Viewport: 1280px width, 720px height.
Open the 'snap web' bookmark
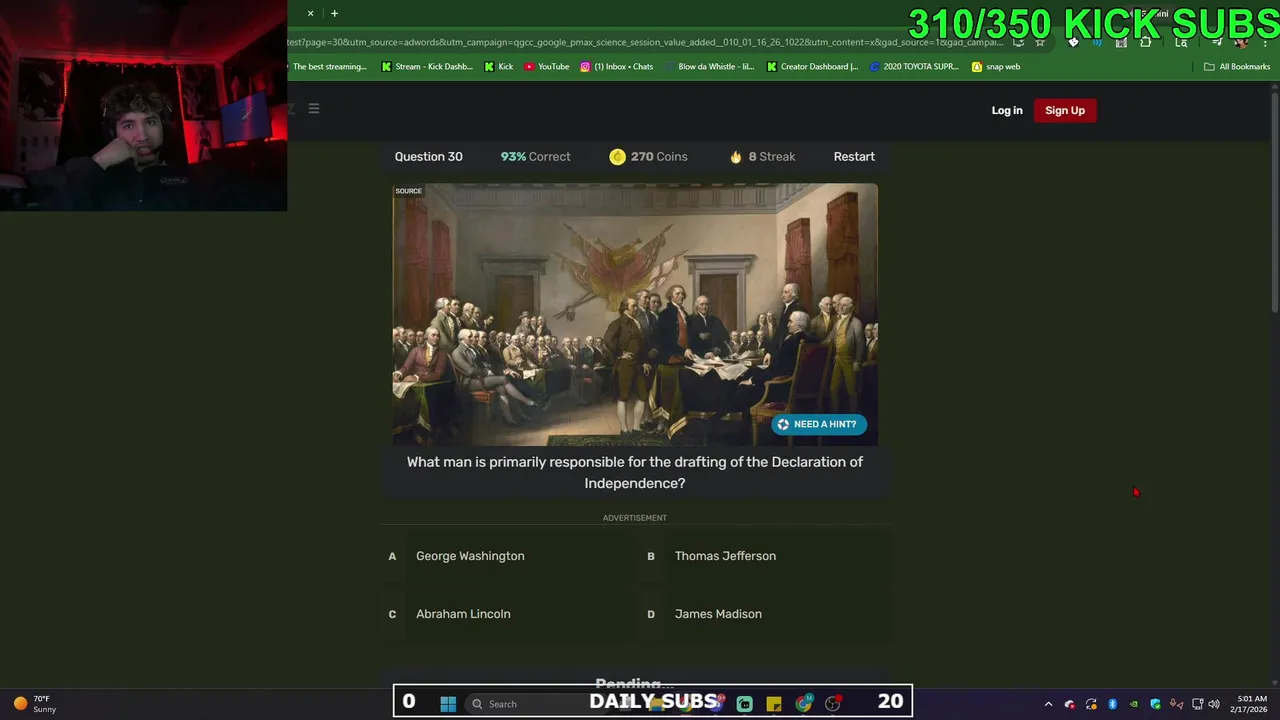tap(996, 67)
